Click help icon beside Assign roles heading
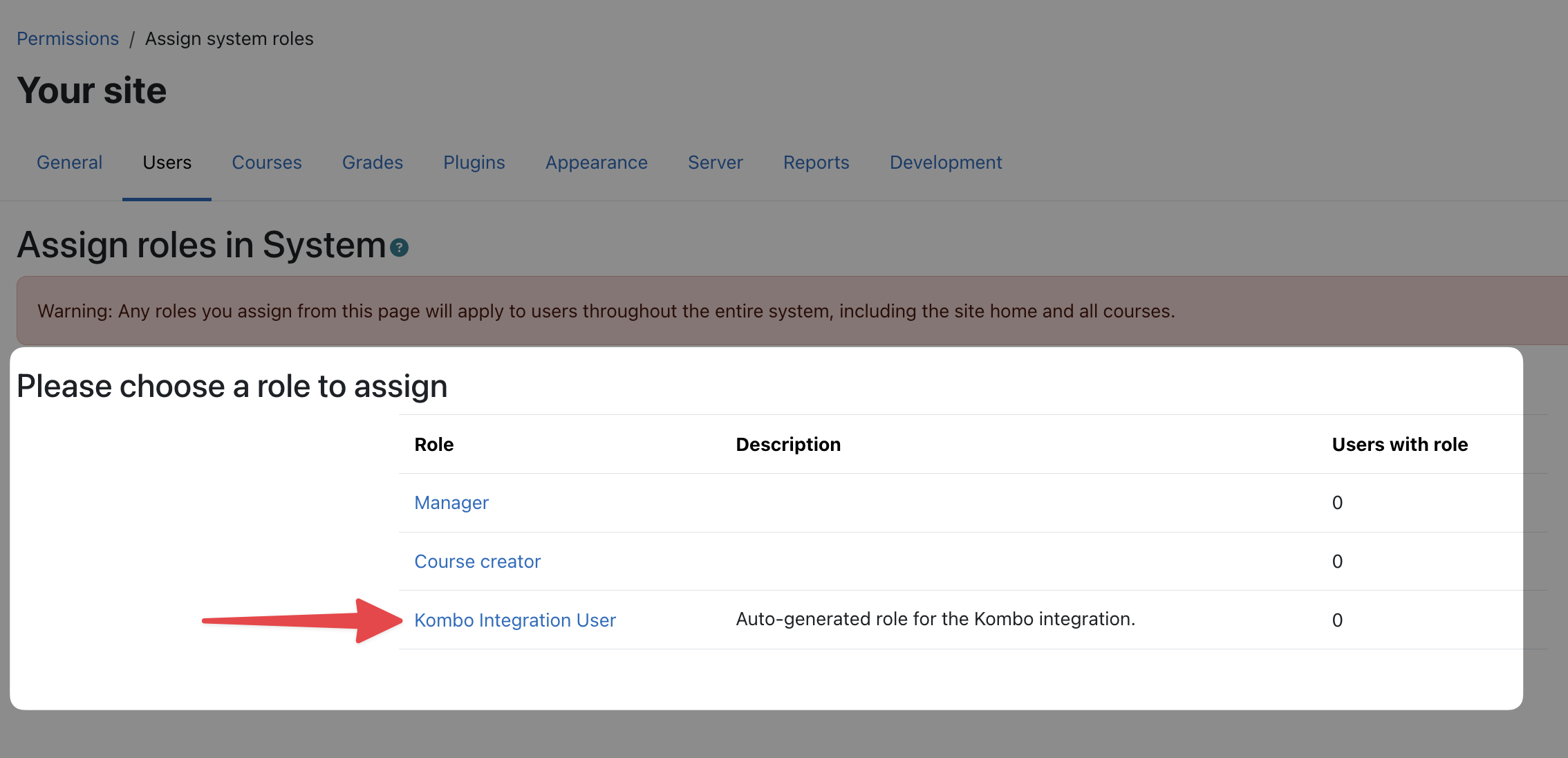 pyautogui.click(x=399, y=248)
